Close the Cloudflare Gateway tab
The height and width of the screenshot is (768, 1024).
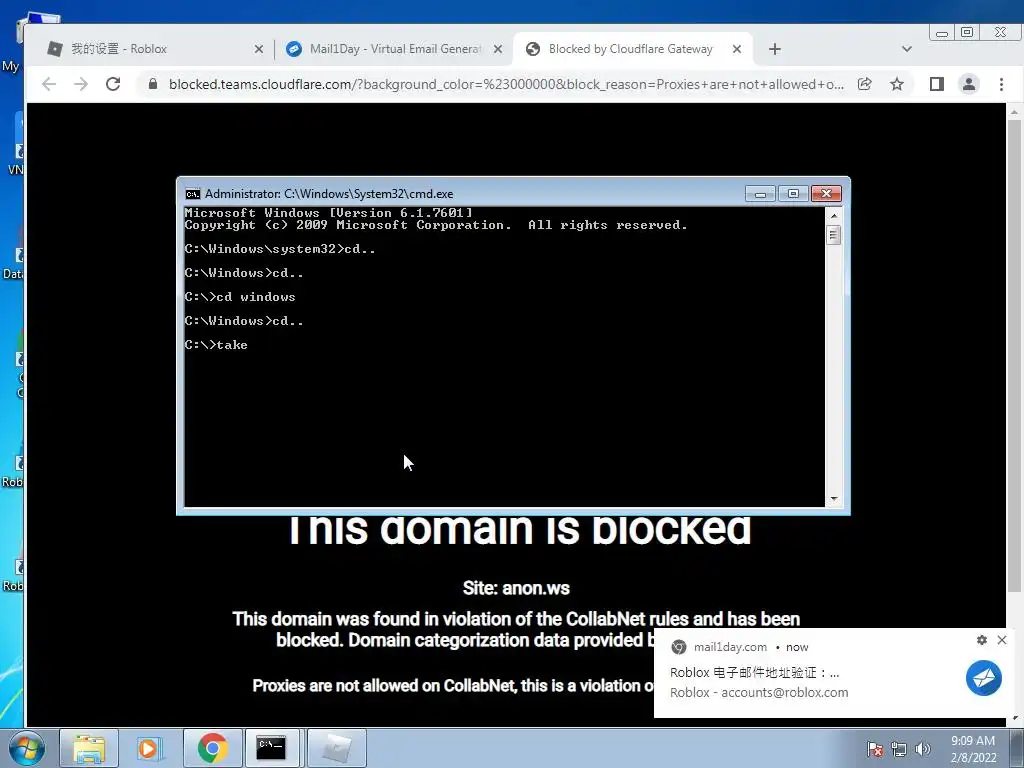737,49
